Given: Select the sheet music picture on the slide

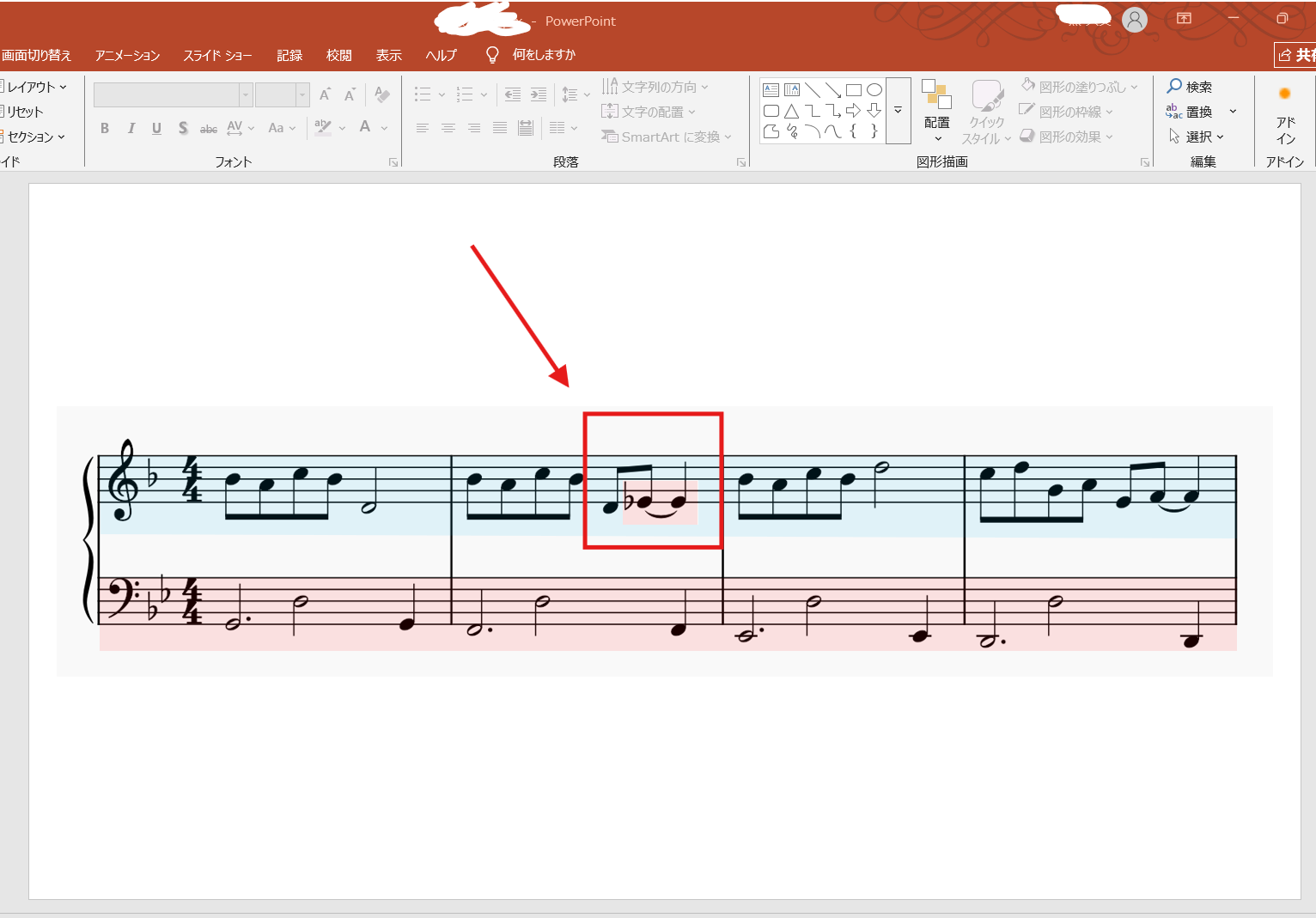Looking at the screenshot, I should point(665,541).
